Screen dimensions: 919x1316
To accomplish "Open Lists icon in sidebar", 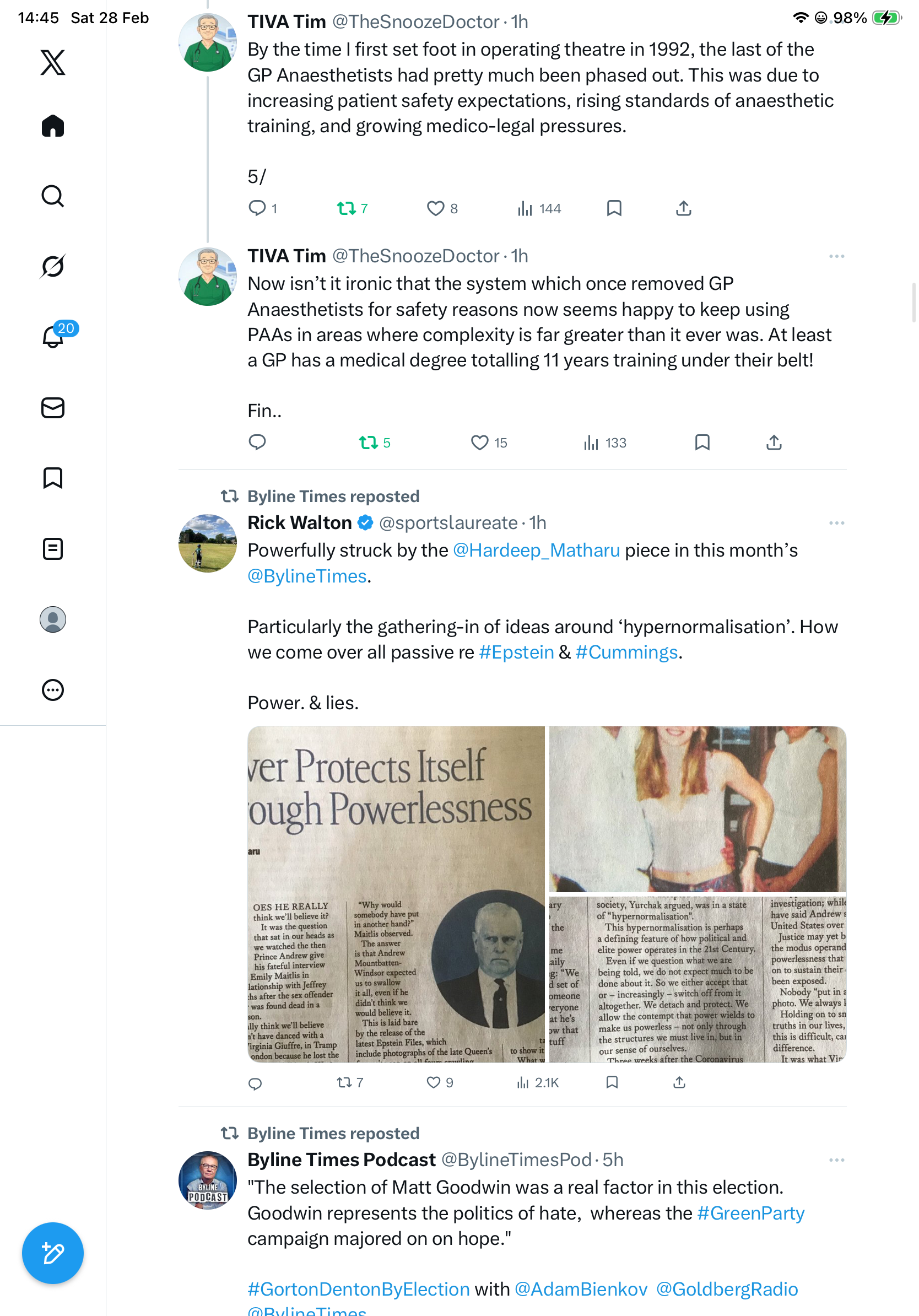I will tap(53, 549).
